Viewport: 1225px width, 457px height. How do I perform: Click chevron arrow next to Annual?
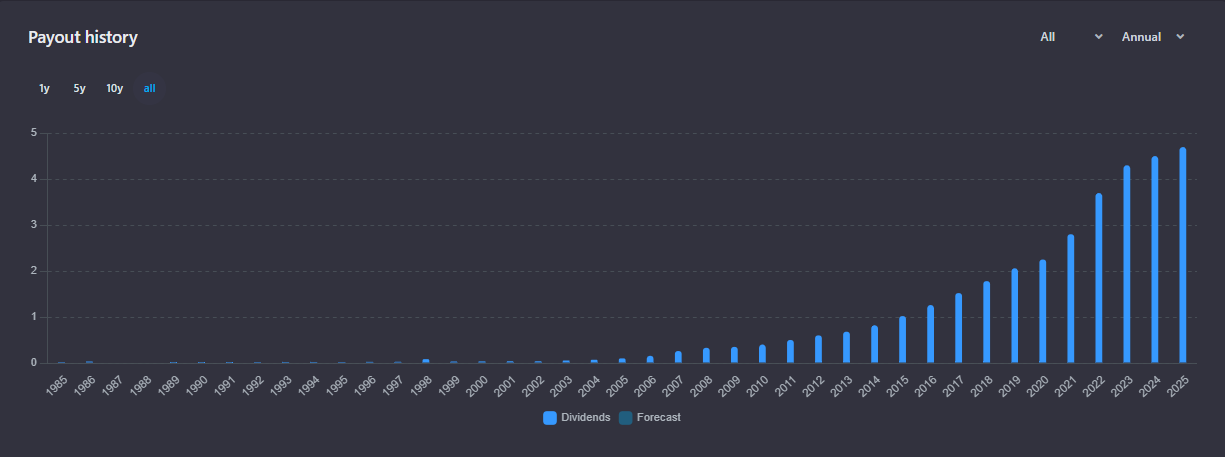click(x=1181, y=37)
